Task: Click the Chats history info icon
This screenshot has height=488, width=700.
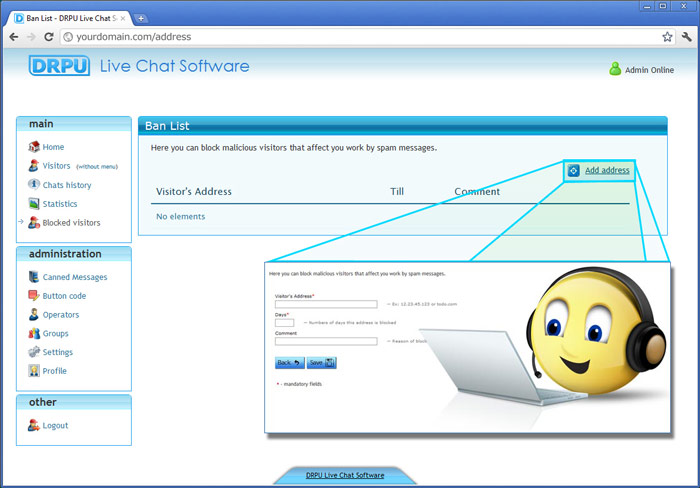Action: 34,184
